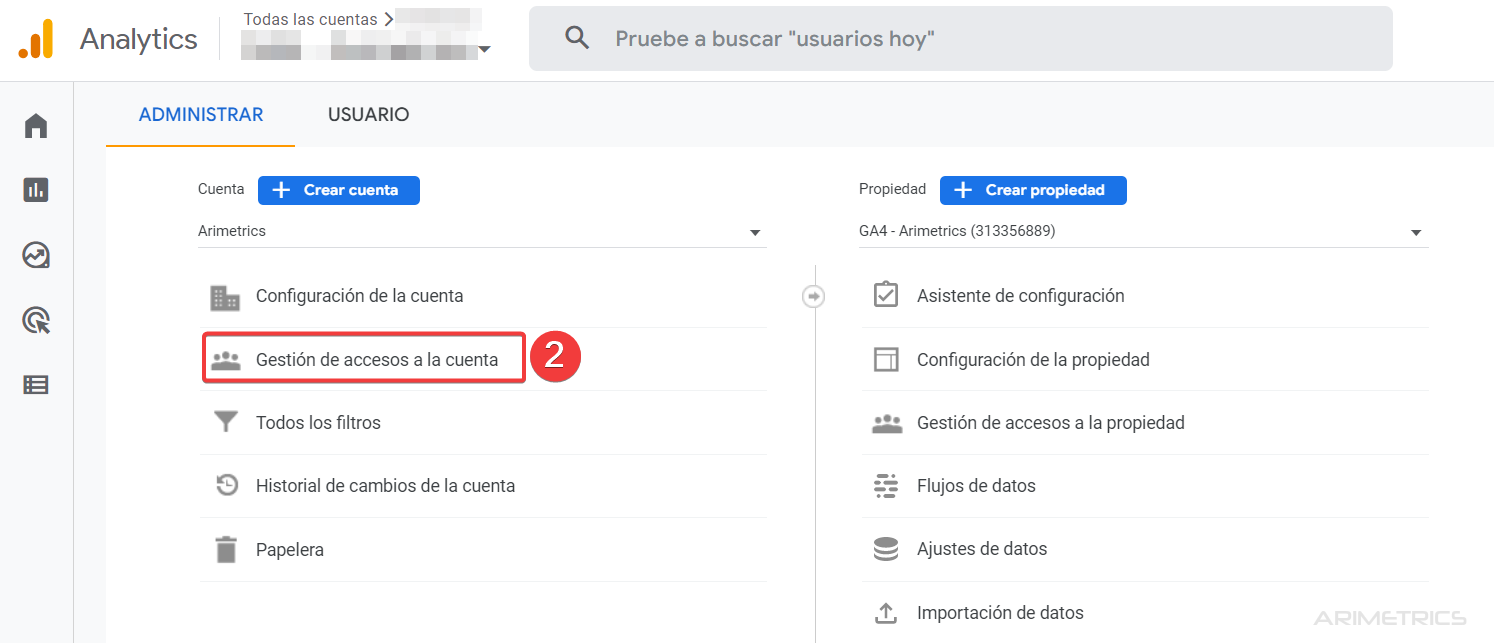Switch to the USUARIO tab

pos(368,114)
